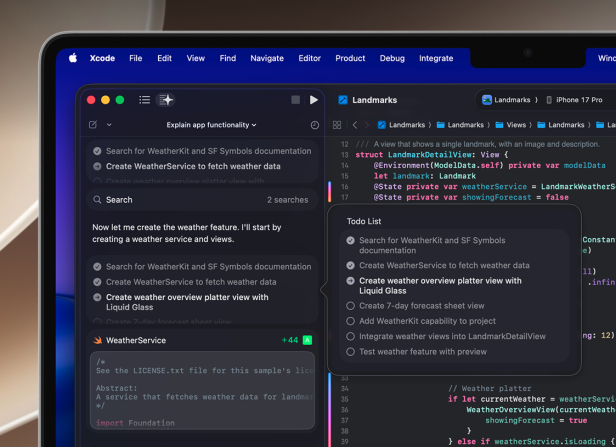The height and width of the screenshot is (447, 616).
Task: Select Views folder in jump bar
Action: click(x=511, y=125)
